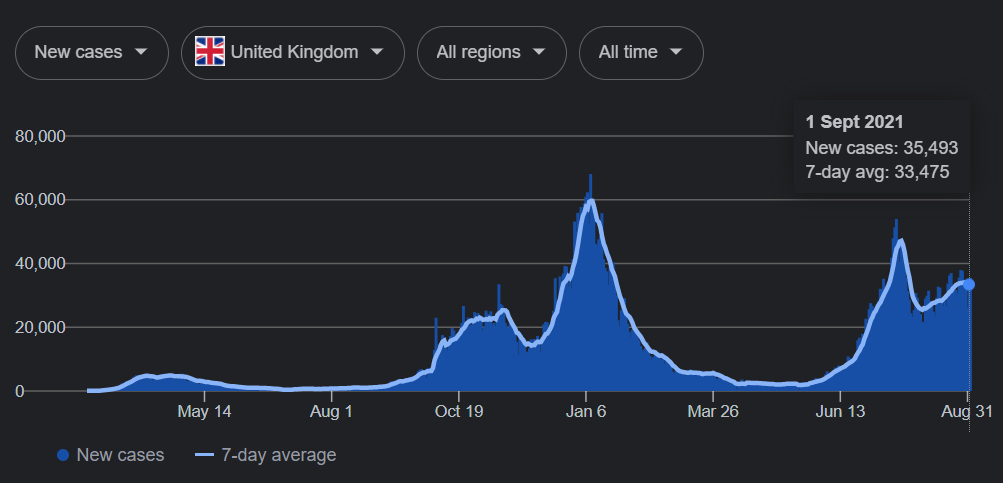Click the Jan 6 peak on chart
The height and width of the screenshot is (483, 1003).
pos(591,200)
